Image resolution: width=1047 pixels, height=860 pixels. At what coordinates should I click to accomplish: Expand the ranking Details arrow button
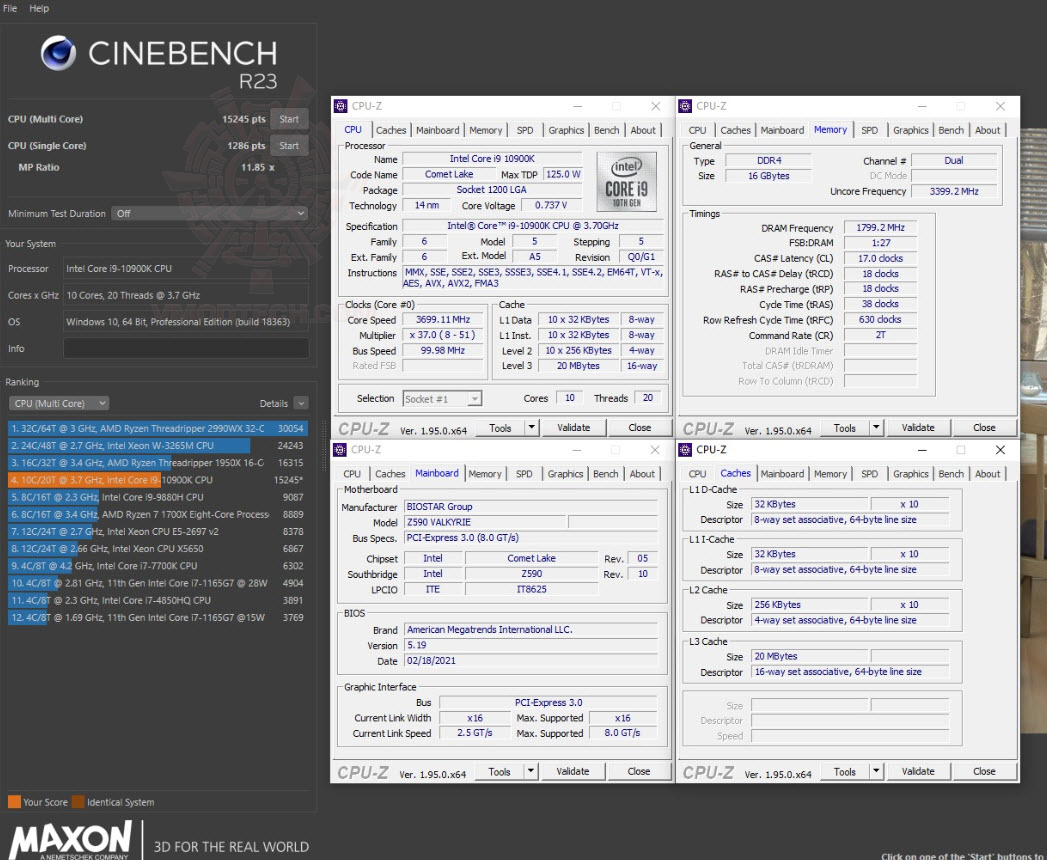pos(301,403)
